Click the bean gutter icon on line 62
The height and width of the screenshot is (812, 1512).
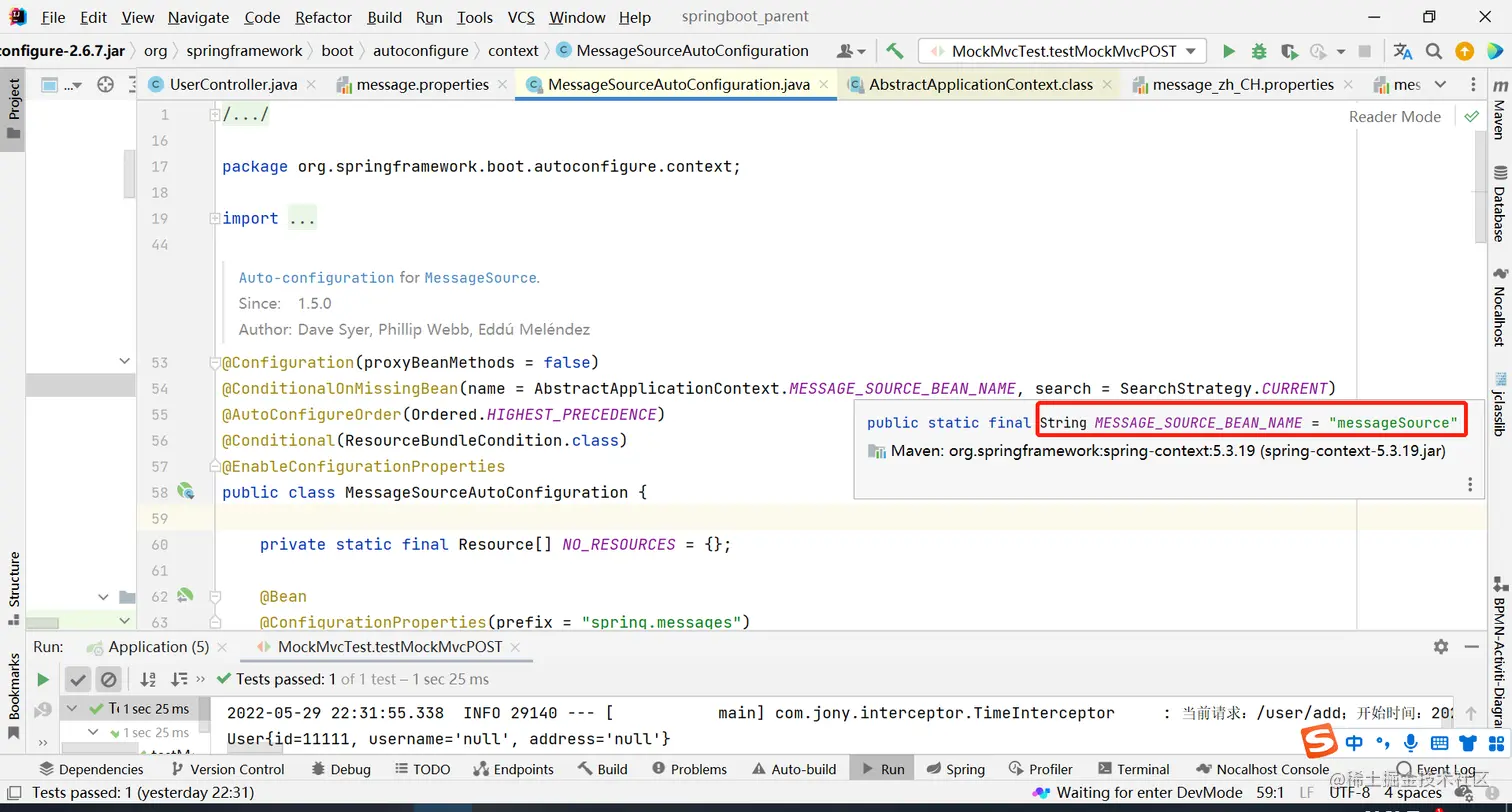[185, 596]
